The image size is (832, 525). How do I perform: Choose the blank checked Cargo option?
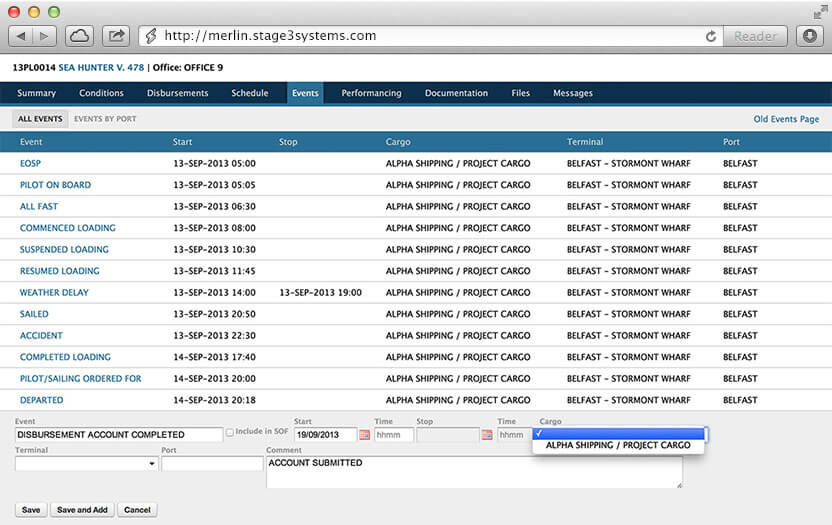pyautogui.click(x=620, y=433)
